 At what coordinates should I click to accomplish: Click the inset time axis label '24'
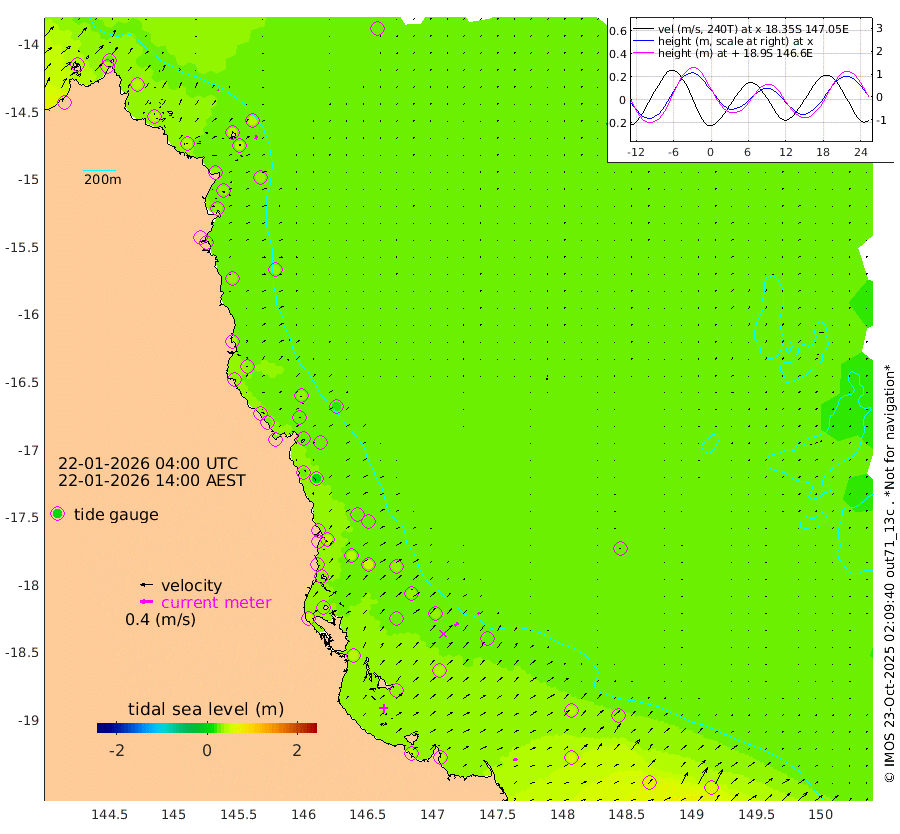860,152
